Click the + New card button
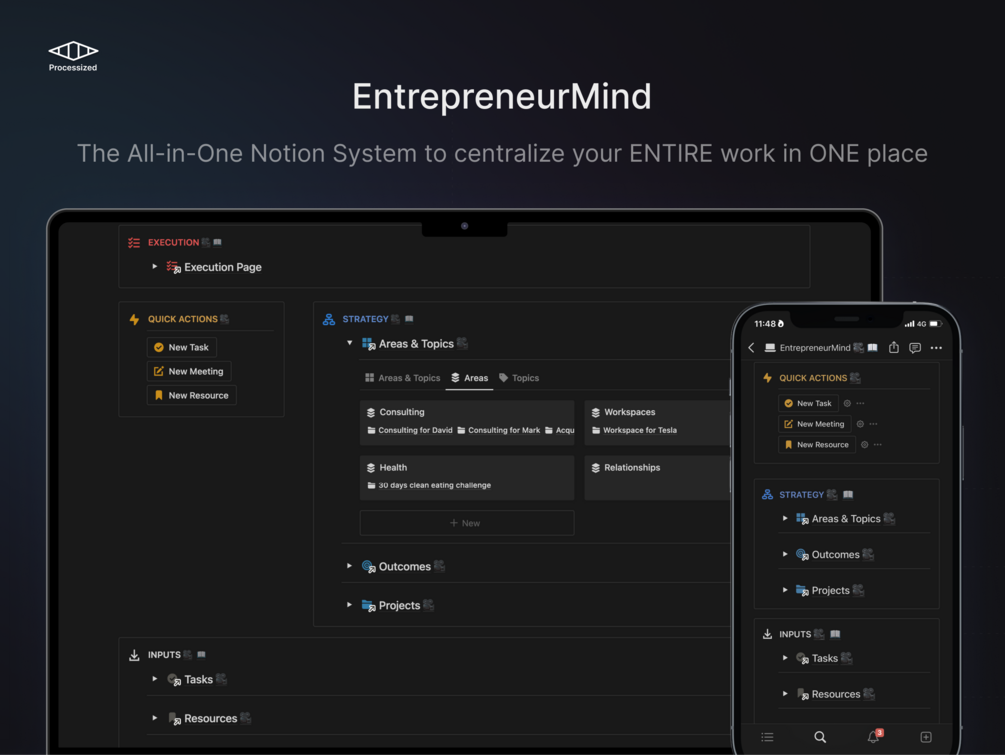 click(467, 523)
